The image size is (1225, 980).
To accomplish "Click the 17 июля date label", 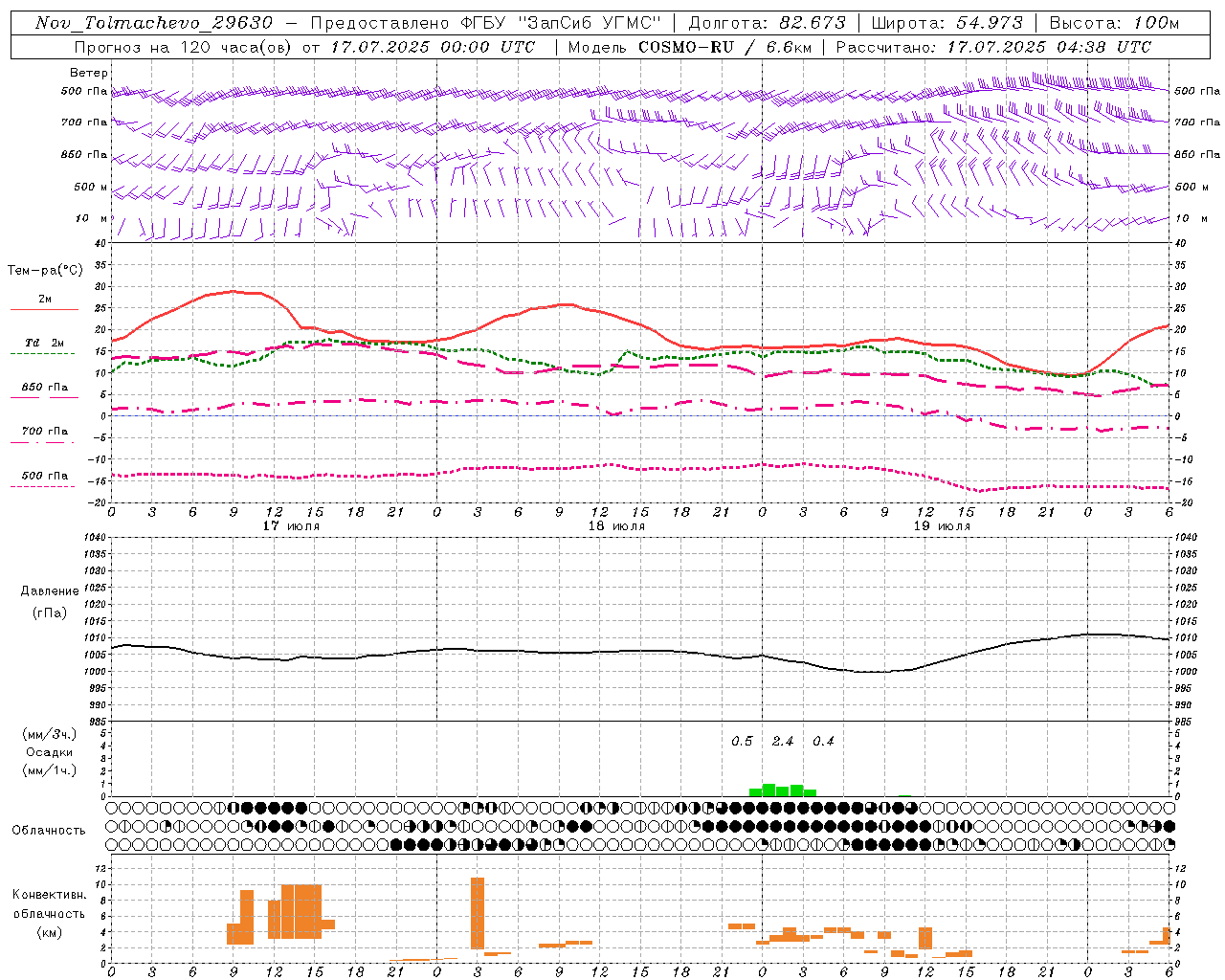I will (x=291, y=526).
